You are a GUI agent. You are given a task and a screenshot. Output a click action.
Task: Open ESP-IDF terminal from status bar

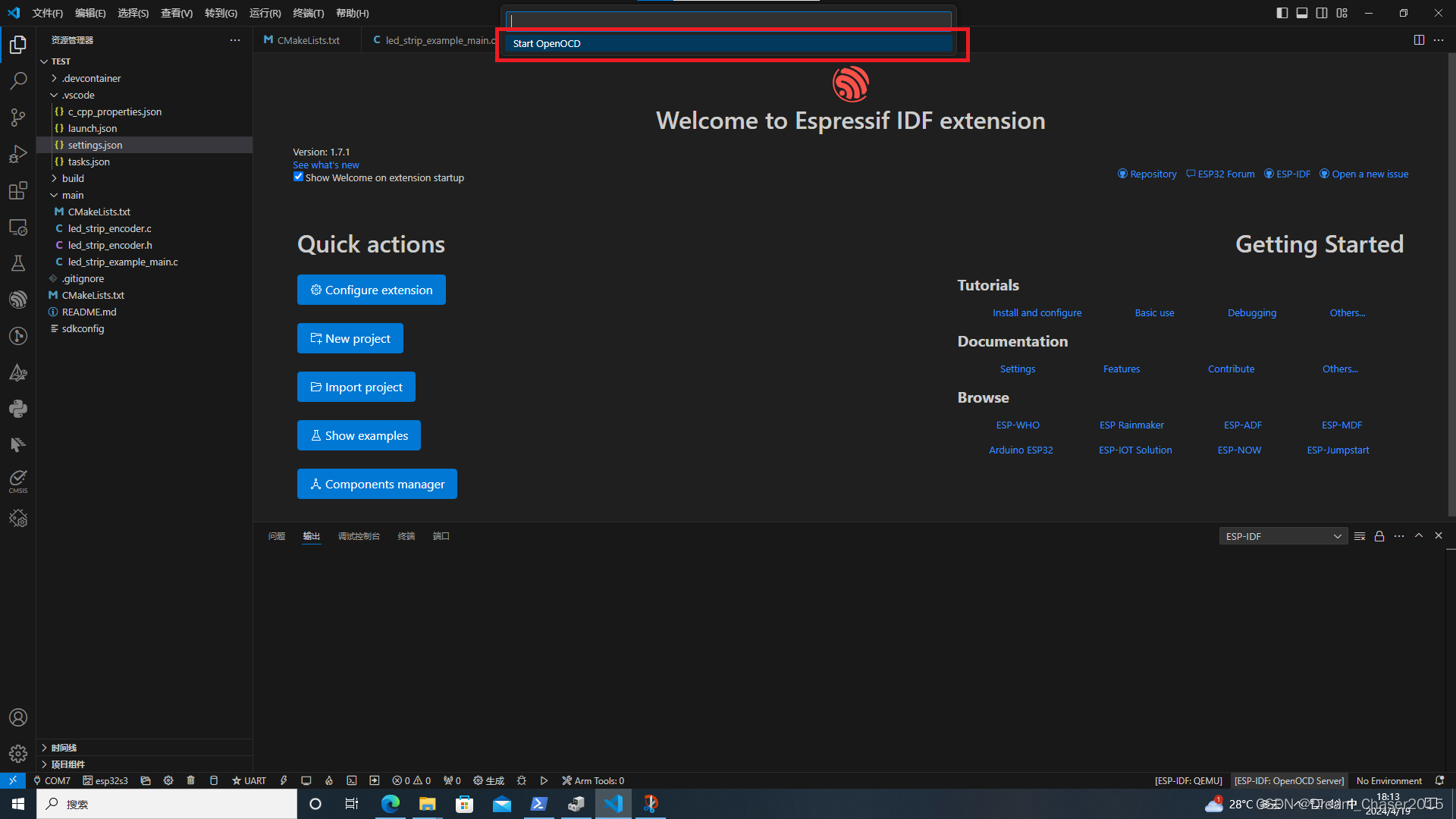(352, 780)
